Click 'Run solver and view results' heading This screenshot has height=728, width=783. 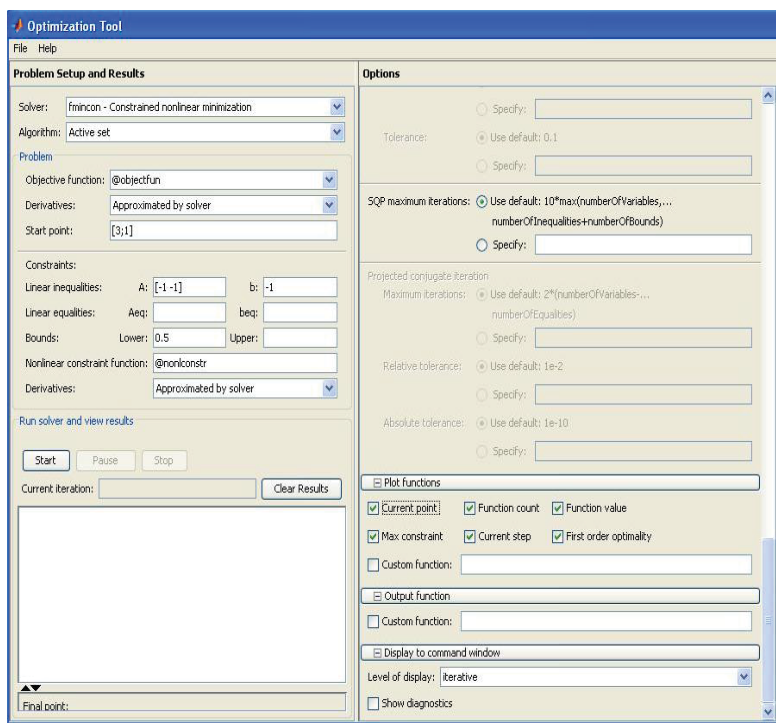point(76,421)
